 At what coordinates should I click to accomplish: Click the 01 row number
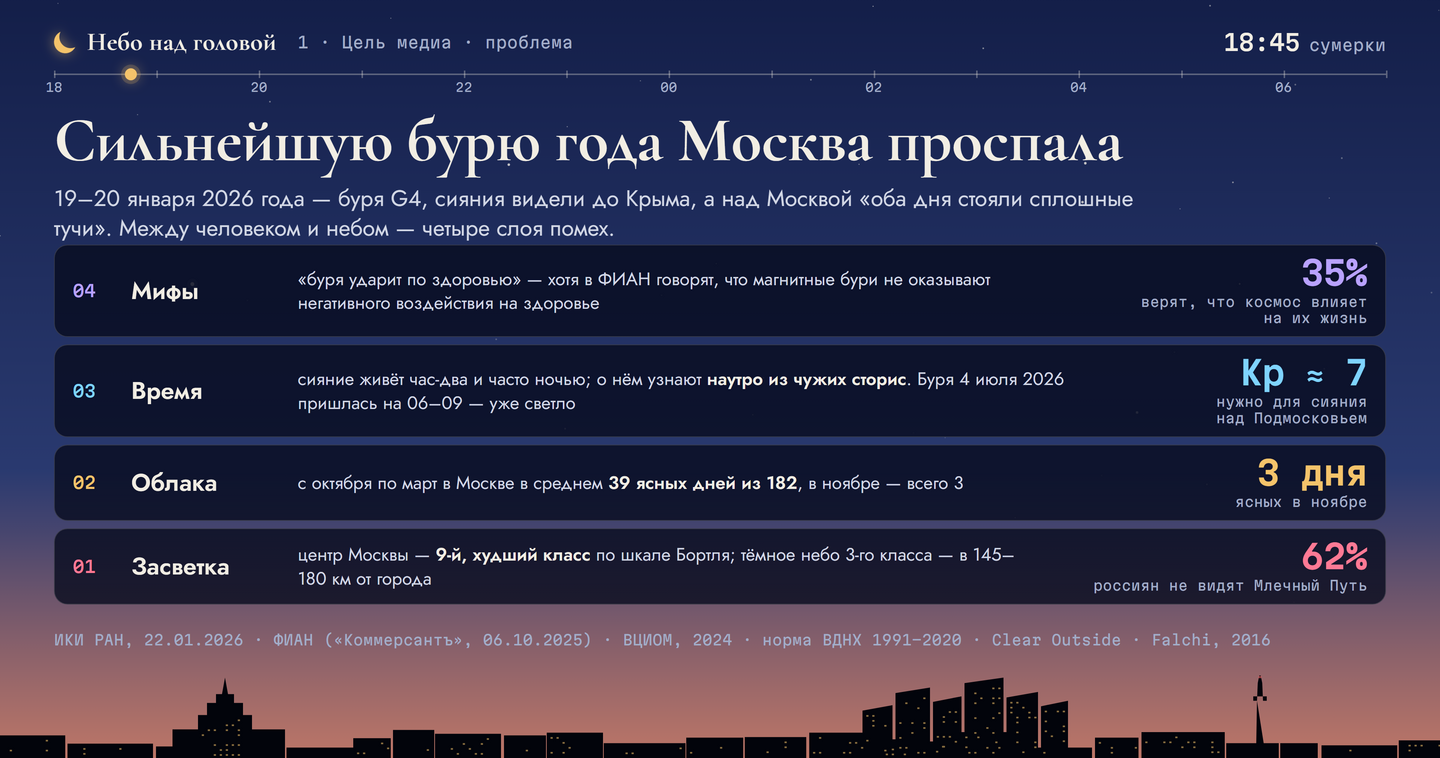click(x=84, y=567)
